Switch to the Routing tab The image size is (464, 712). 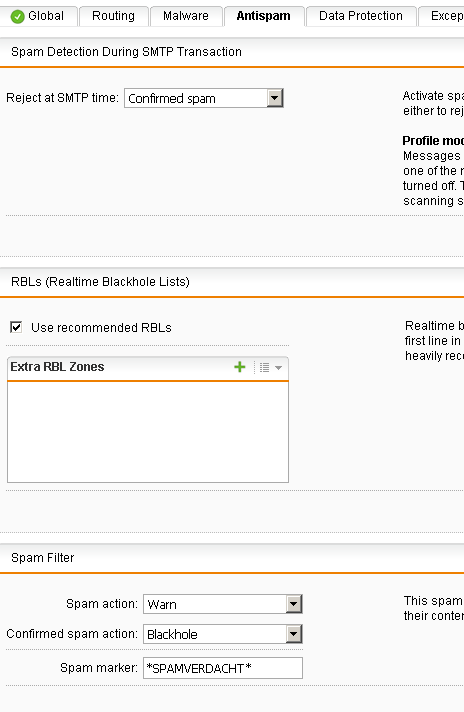114,16
